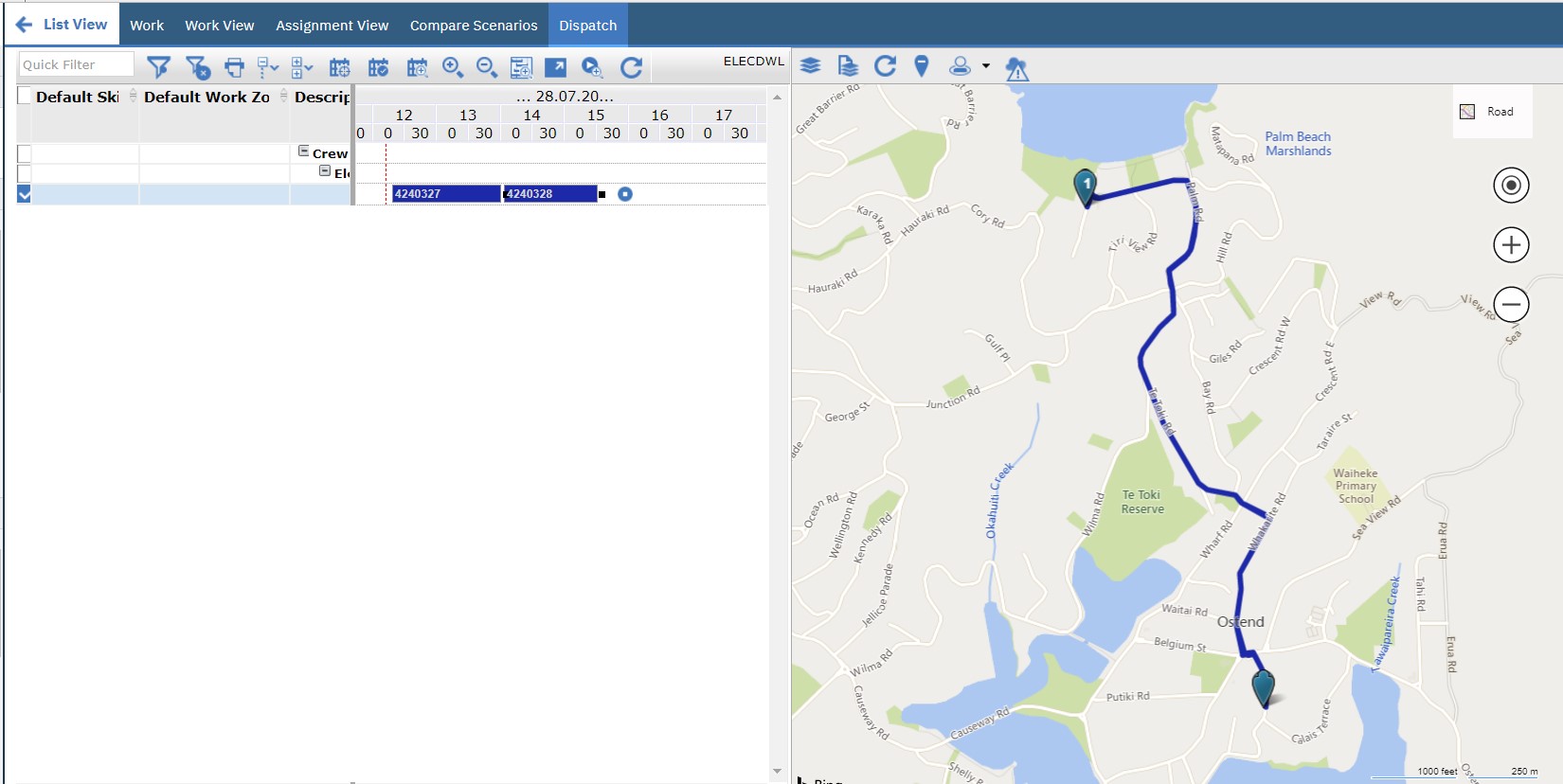
Task: Click the location pin map tool
Action: (922, 65)
